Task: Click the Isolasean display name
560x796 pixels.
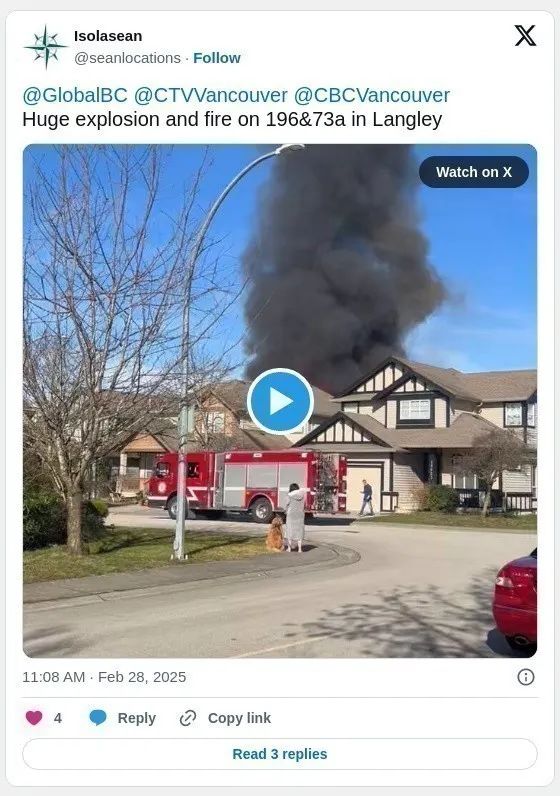Action: pyautogui.click(x=108, y=36)
